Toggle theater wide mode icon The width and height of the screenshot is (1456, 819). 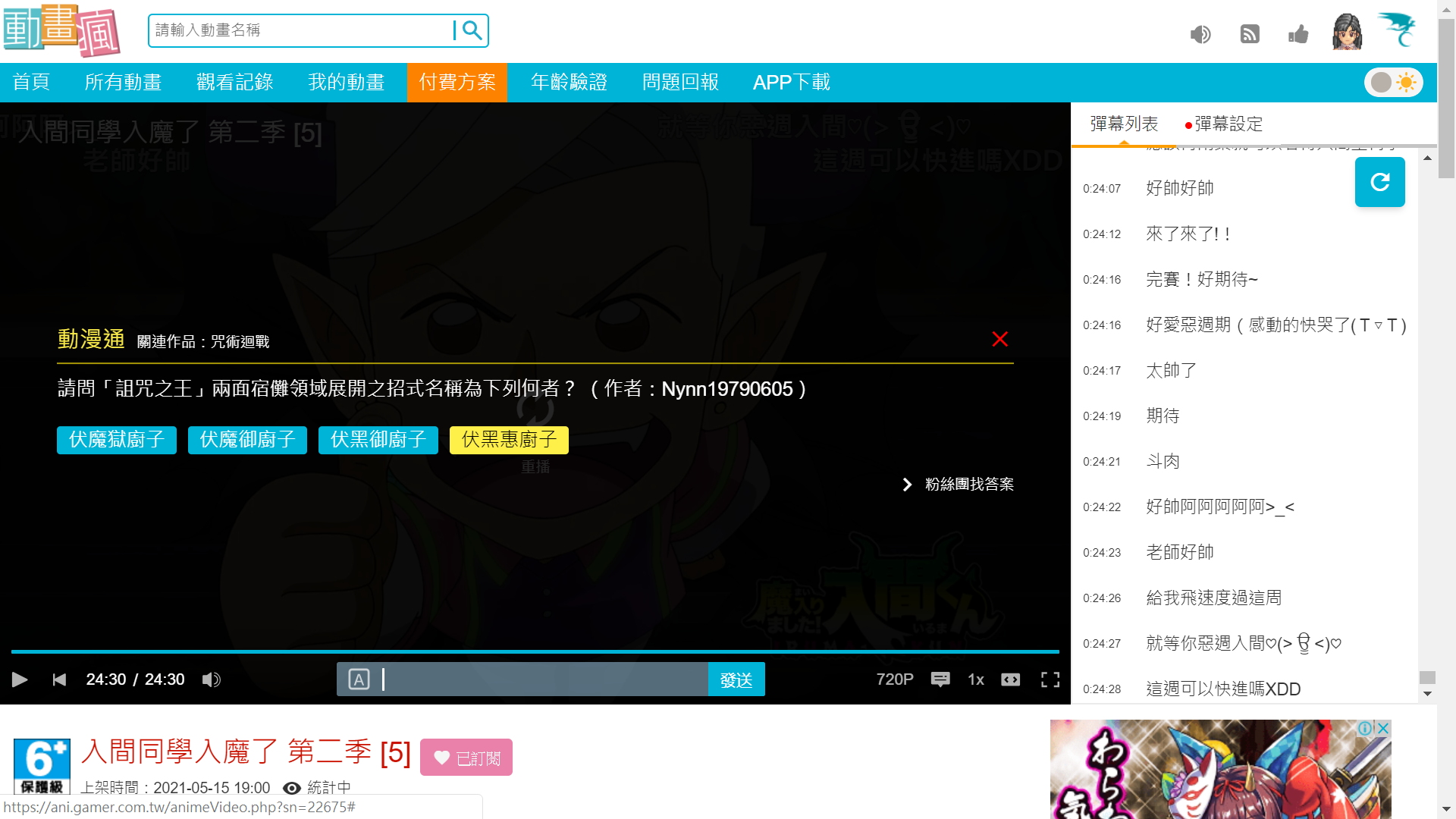click(x=1010, y=679)
